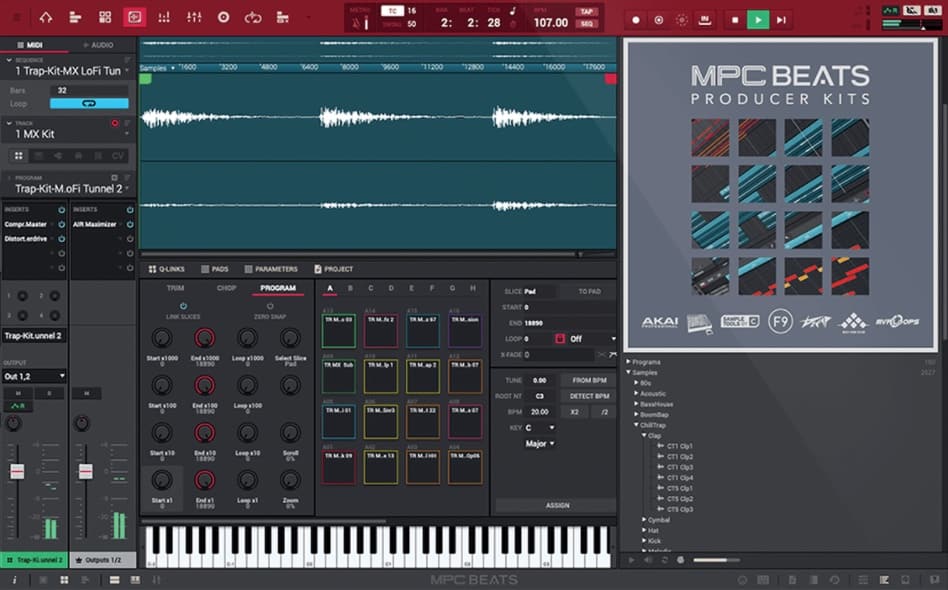Select sample CT1 Clp2 in the browser
This screenshot has height=590, width=948.
[680, 455]
